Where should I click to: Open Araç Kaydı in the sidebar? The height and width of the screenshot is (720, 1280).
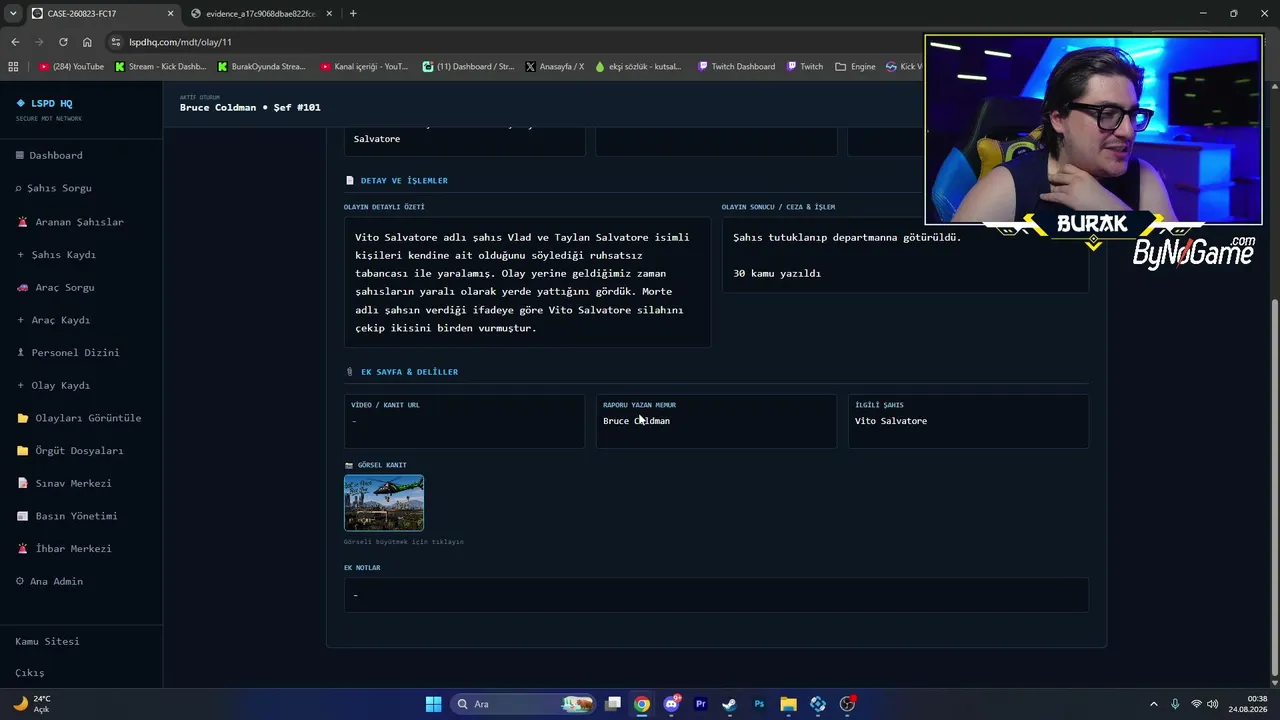(54, 320)
